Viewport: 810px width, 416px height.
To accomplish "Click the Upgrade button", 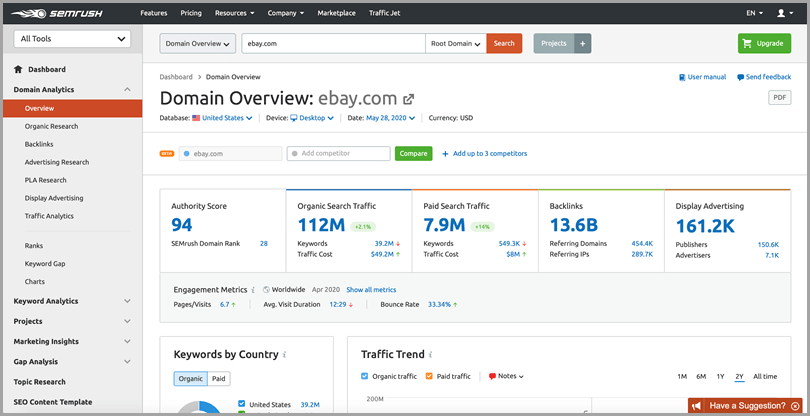I will click(764, 44).
